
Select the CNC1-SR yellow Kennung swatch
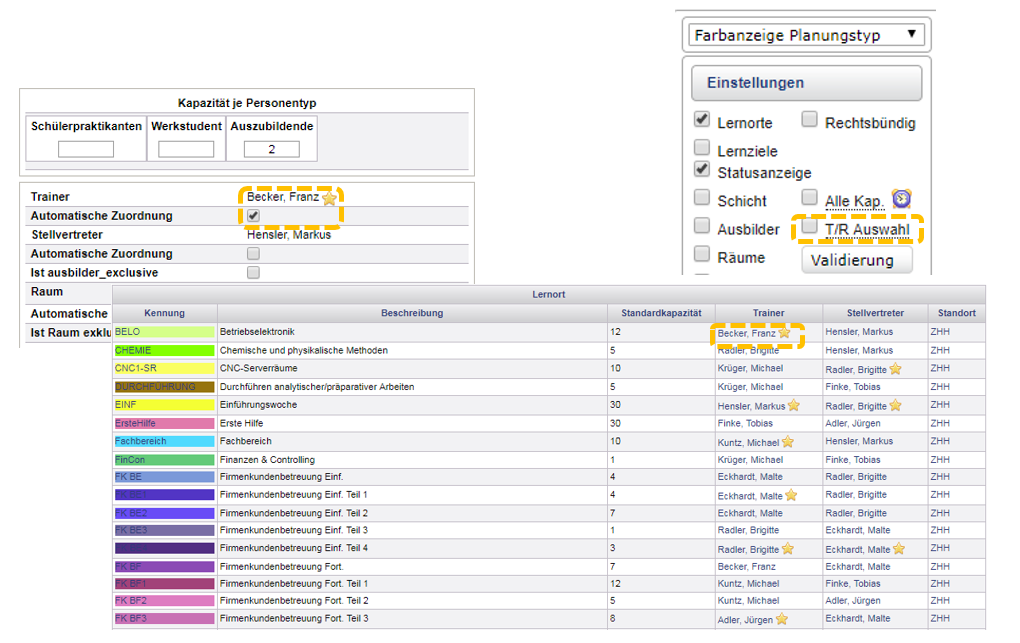pyautogui.click(x=164, y=368)
